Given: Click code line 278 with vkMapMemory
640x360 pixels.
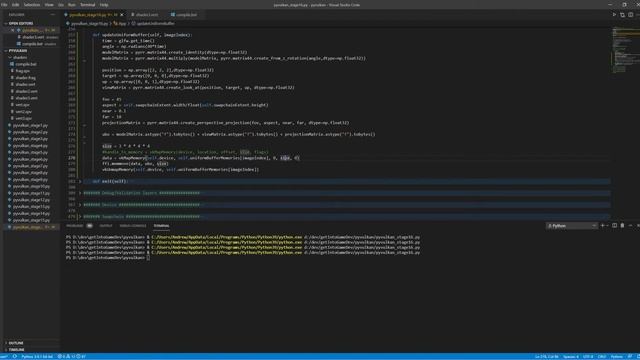Looking at the screenshot, I should tap(201, 158).
